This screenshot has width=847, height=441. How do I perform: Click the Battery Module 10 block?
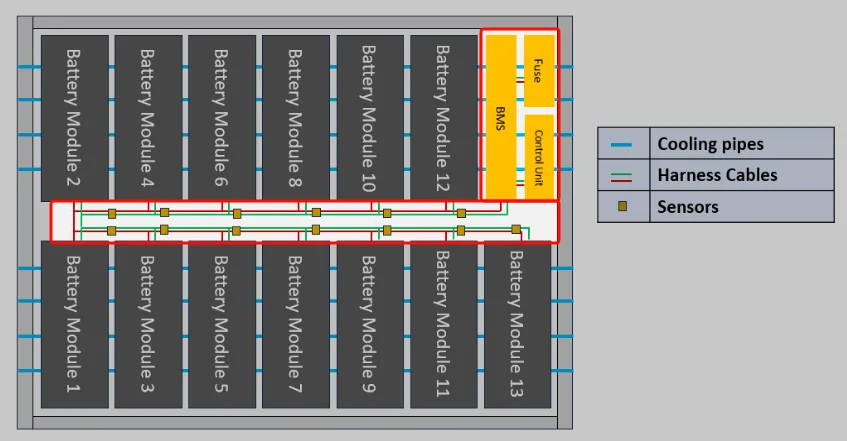point(370,118)
